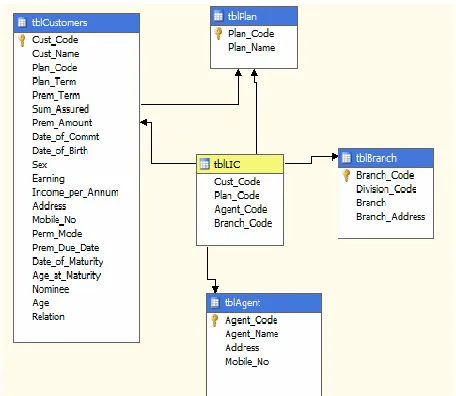Select Branch_Code column in tblBranch
Screen dimensions: 456x396
[x=386, y=175]
